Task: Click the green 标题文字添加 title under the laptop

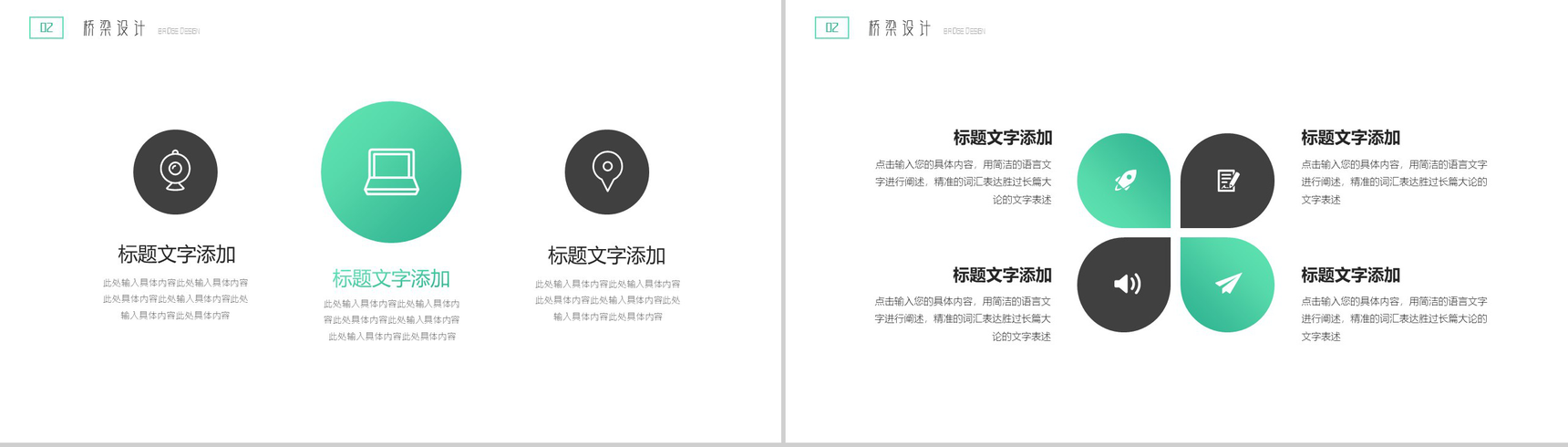Action: [391, 278]
